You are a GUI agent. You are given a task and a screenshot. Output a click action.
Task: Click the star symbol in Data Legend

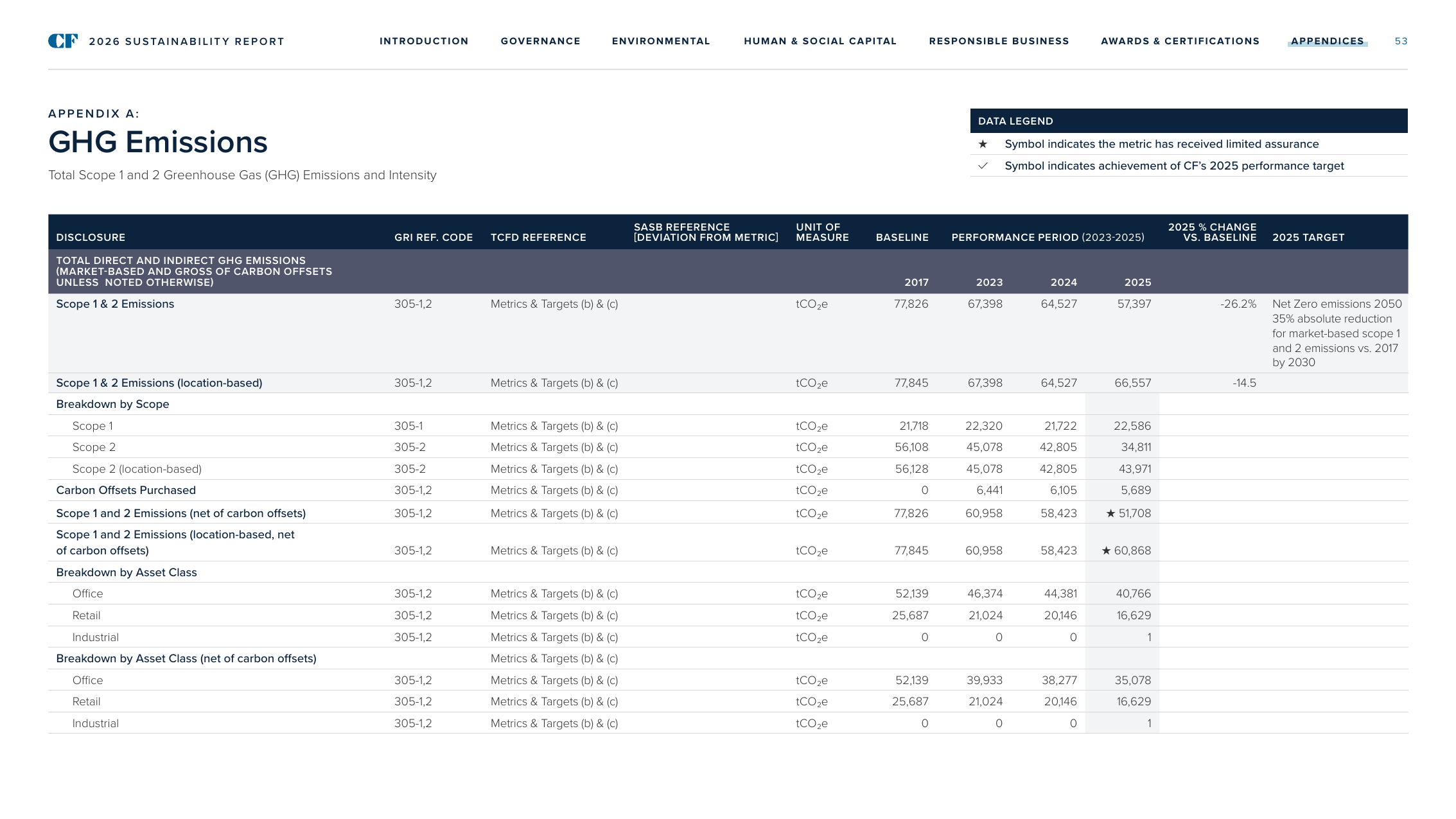pos(983,144)
